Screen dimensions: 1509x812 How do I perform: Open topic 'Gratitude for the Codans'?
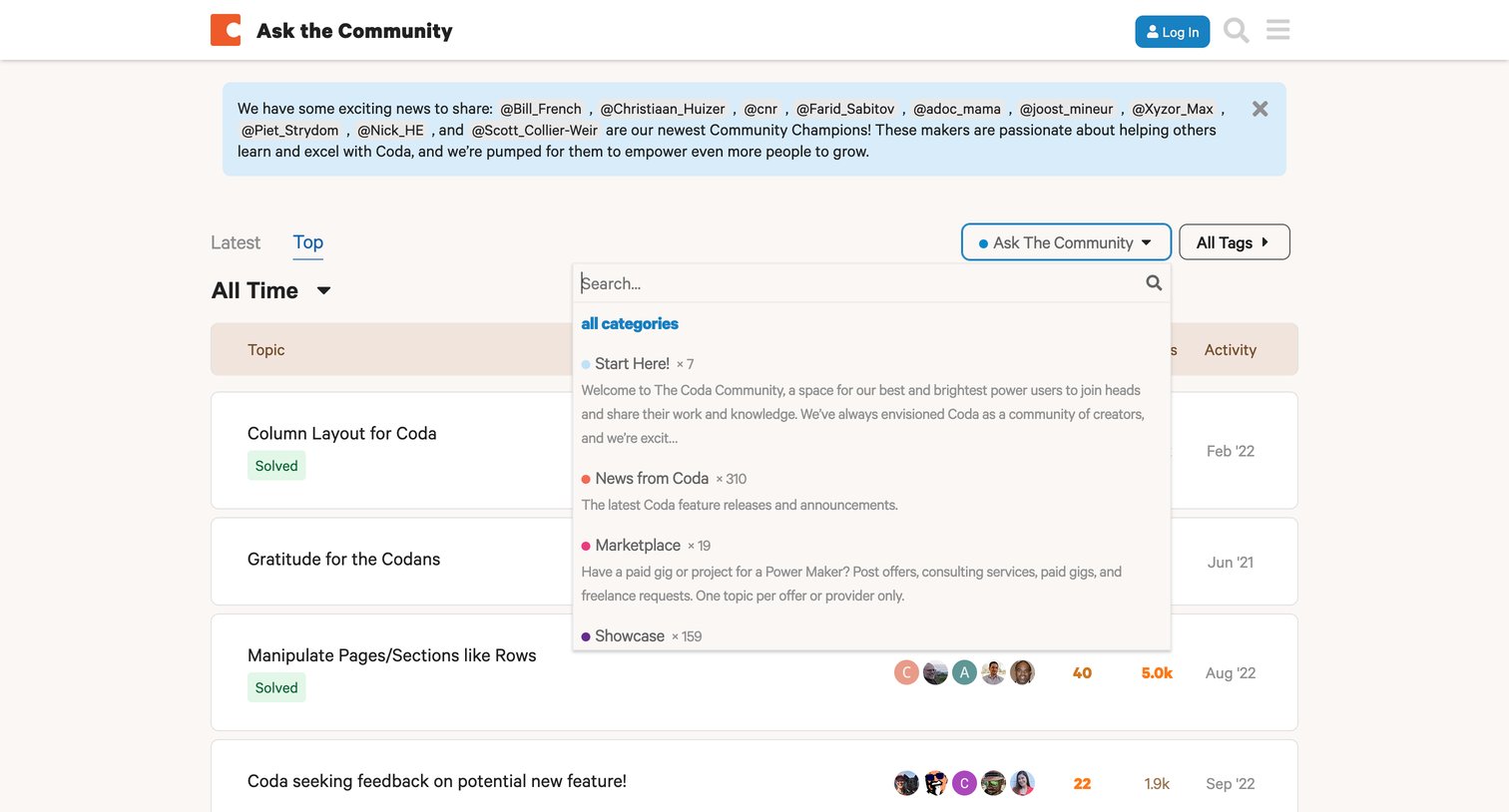pos(343,560)
